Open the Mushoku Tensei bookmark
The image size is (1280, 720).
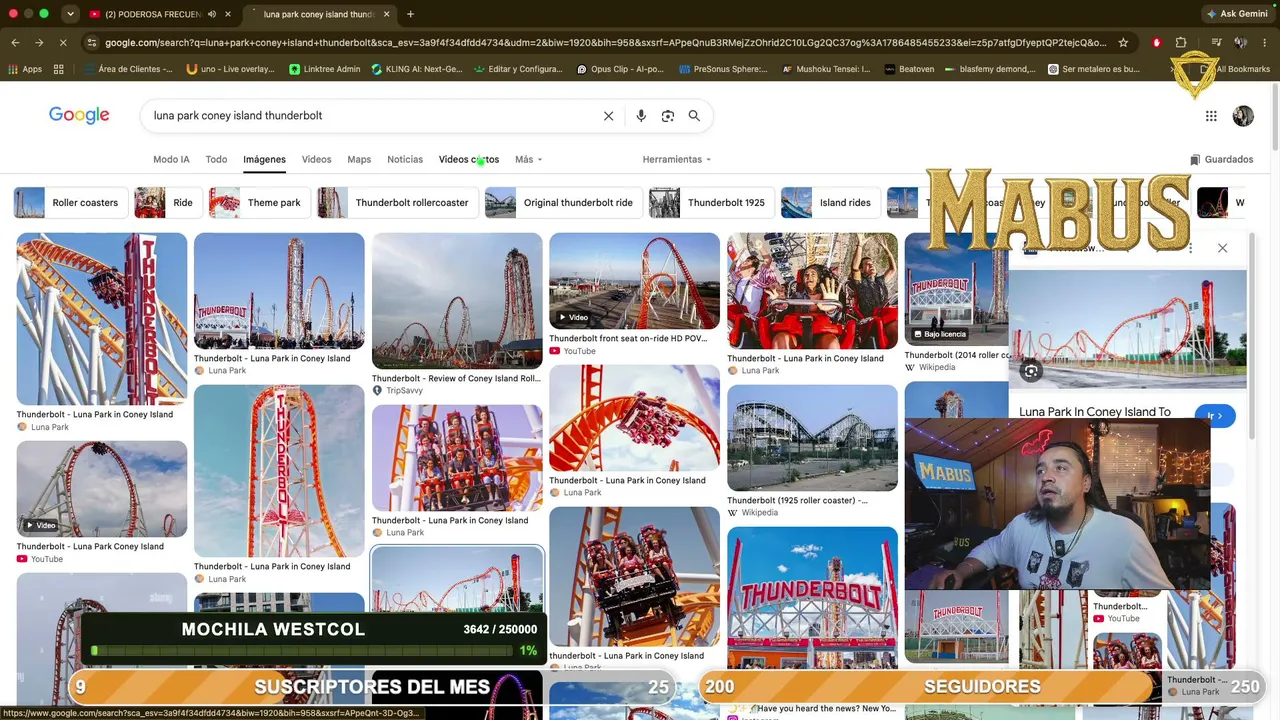point(826,69)
